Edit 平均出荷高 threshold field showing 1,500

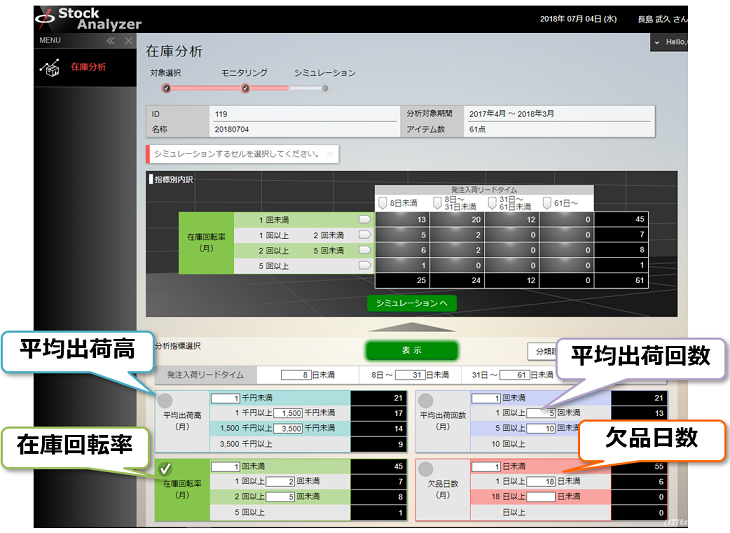288,413
